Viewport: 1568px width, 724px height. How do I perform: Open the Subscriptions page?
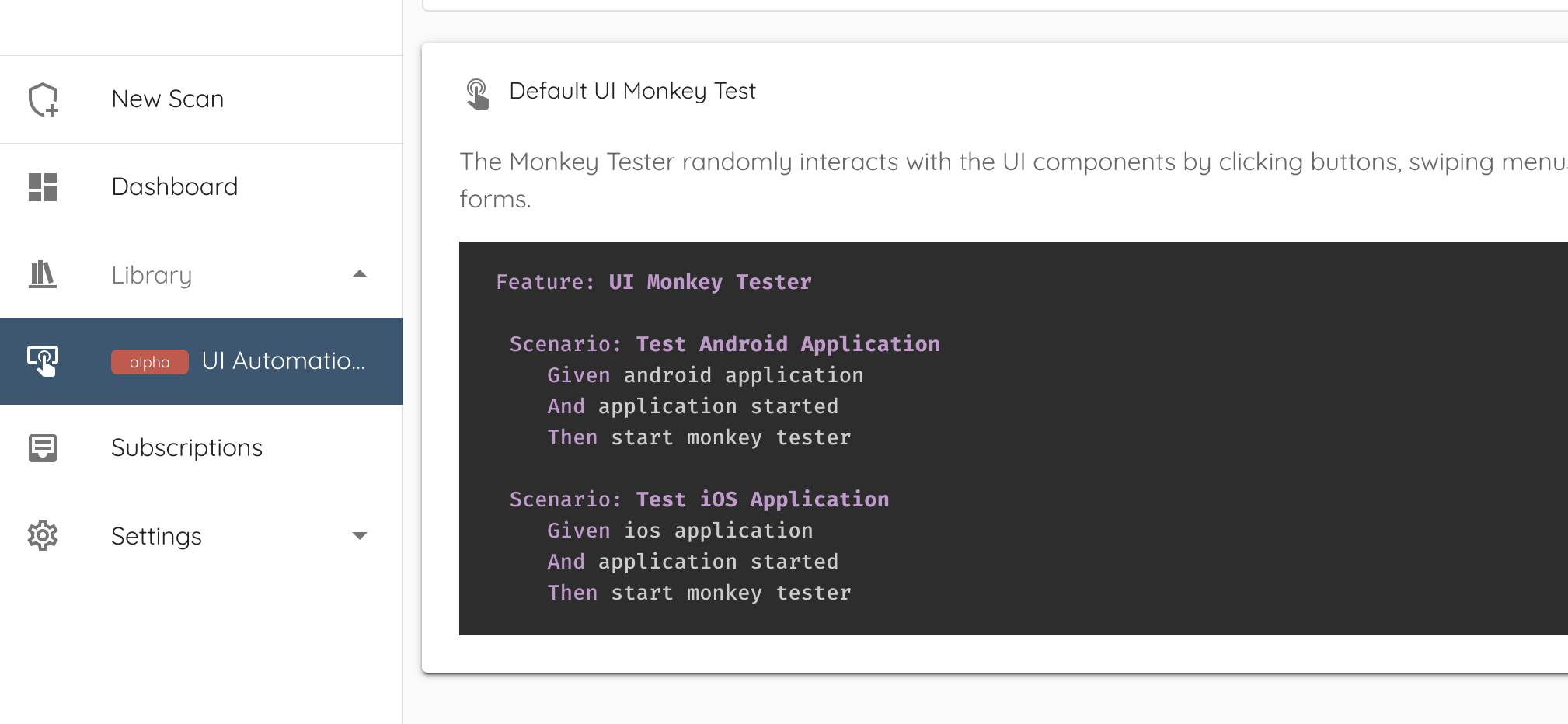(201, 448)
